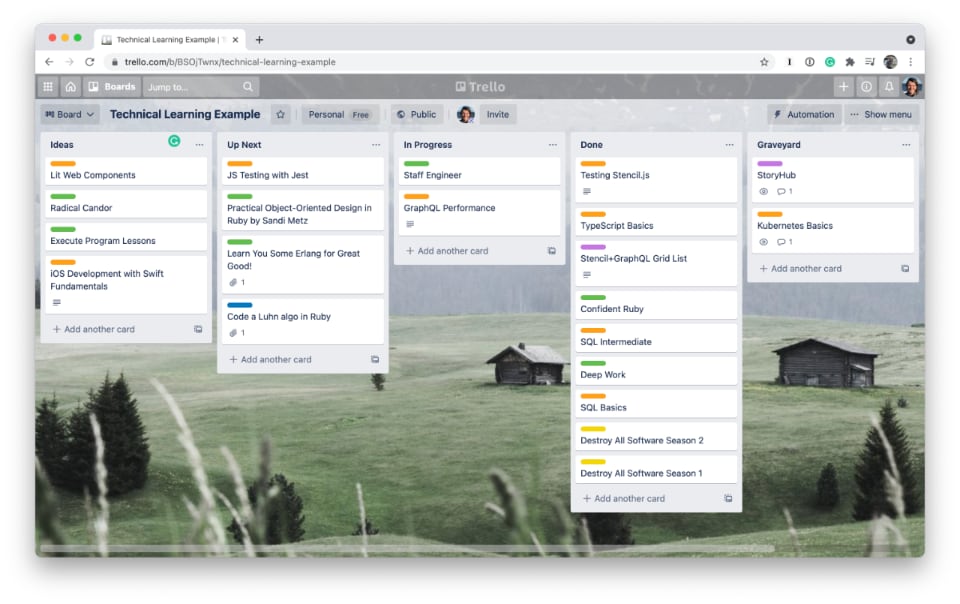Open iOS Development with Swift Fundamentals card
Screen dimensions: 960x604
click(126, 285)
